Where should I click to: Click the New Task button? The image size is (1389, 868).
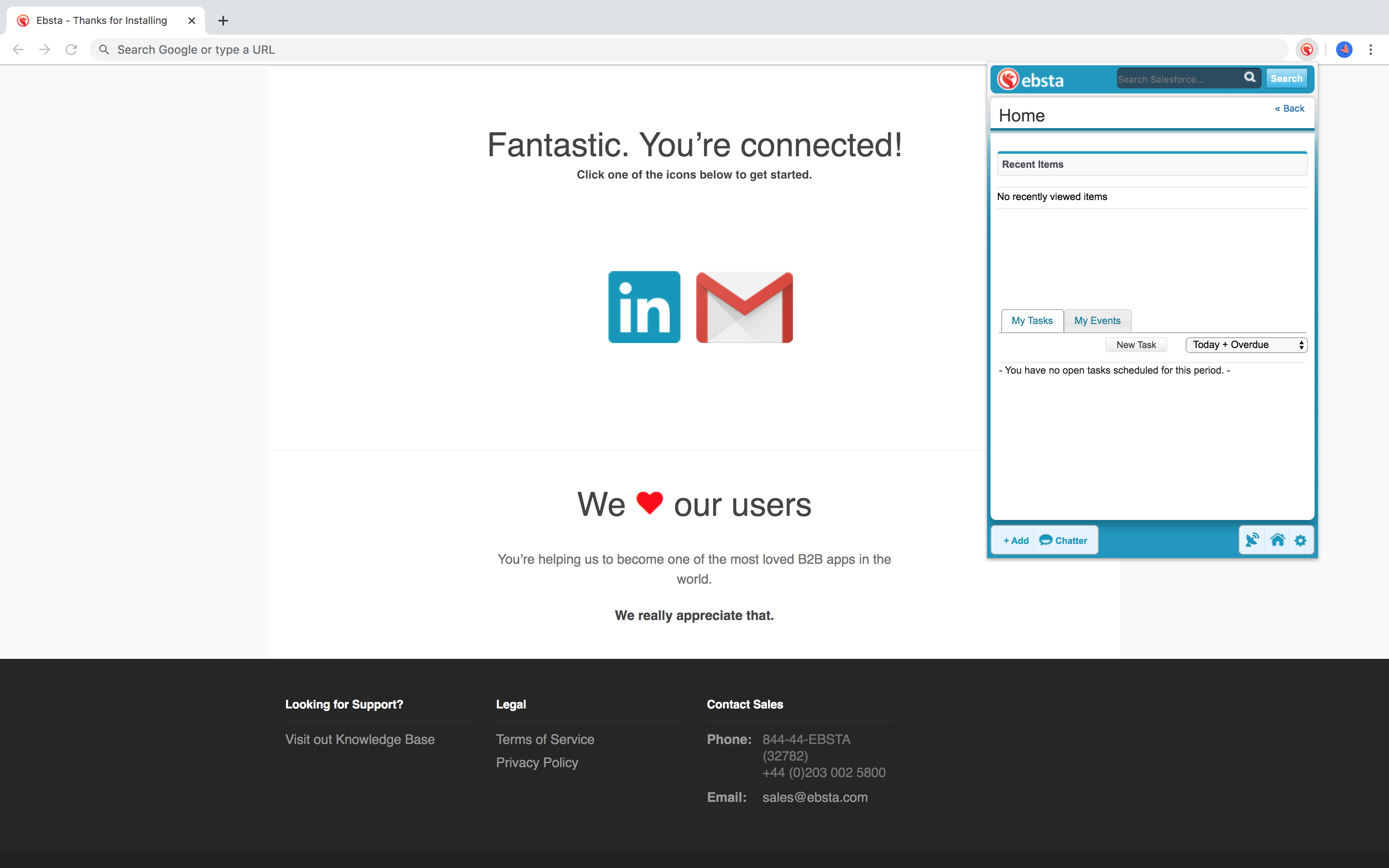tap(1136, 345)
